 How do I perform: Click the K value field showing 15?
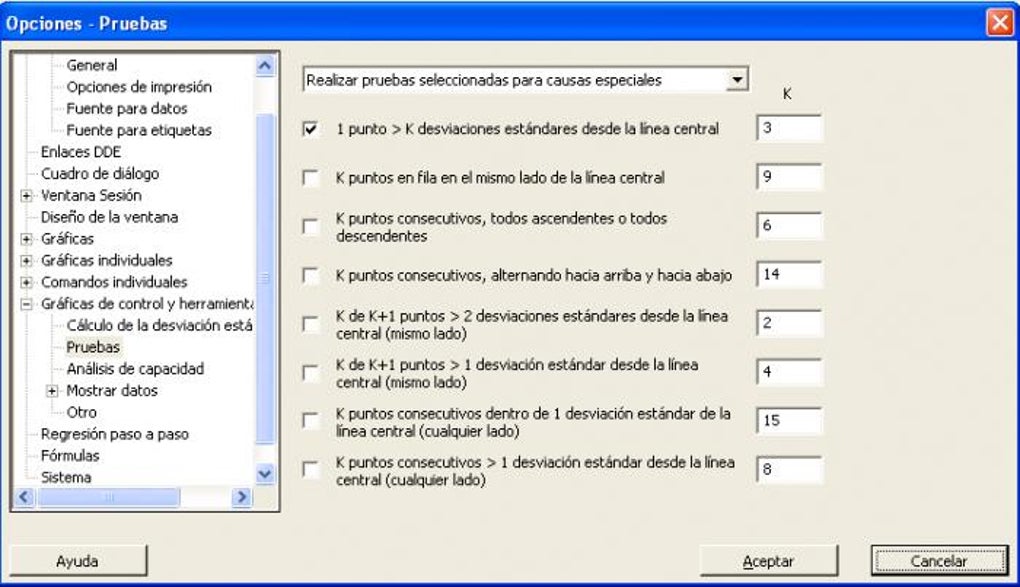[x=790, y=421]
